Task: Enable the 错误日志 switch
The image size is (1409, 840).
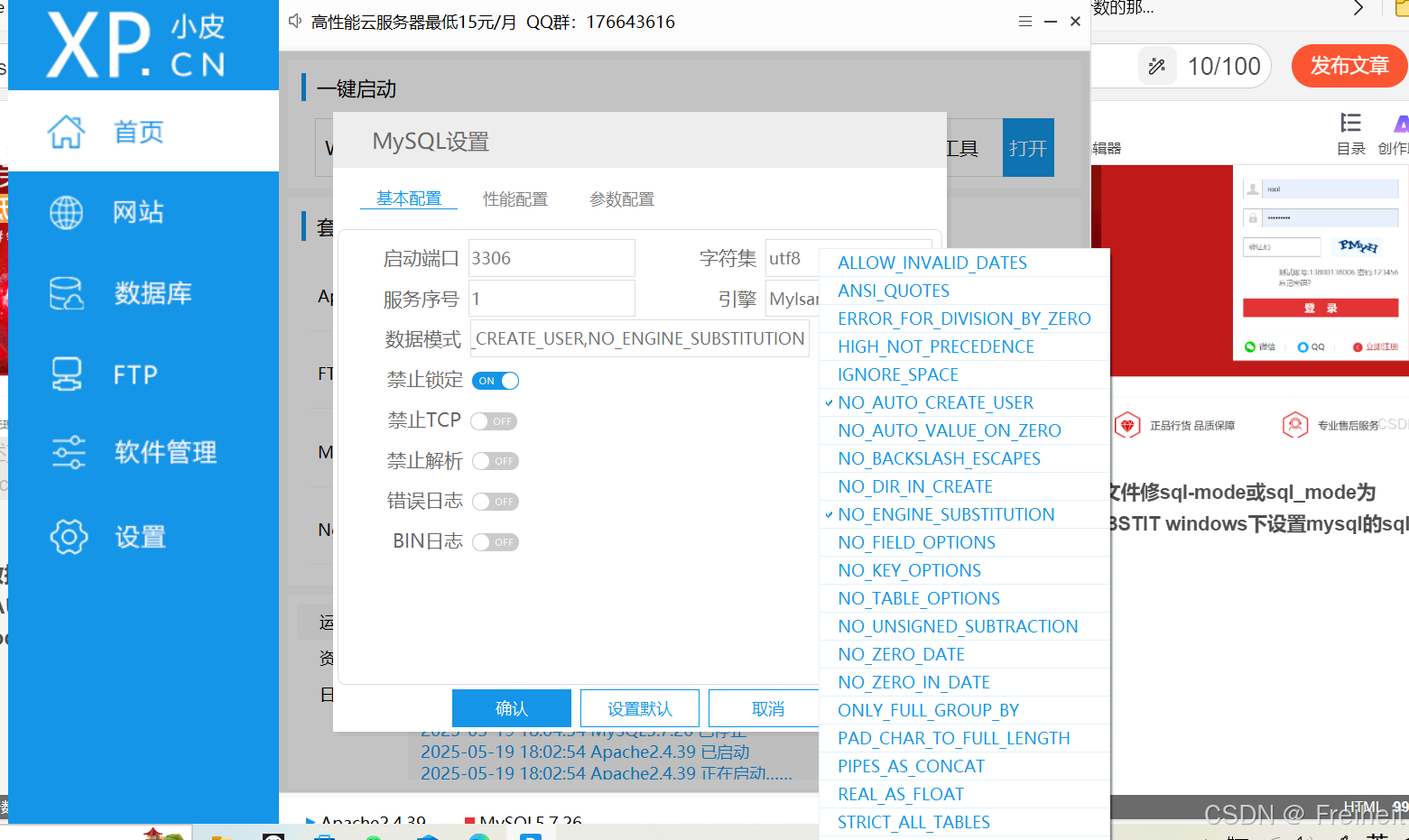Action: click(x=496, y=502)
